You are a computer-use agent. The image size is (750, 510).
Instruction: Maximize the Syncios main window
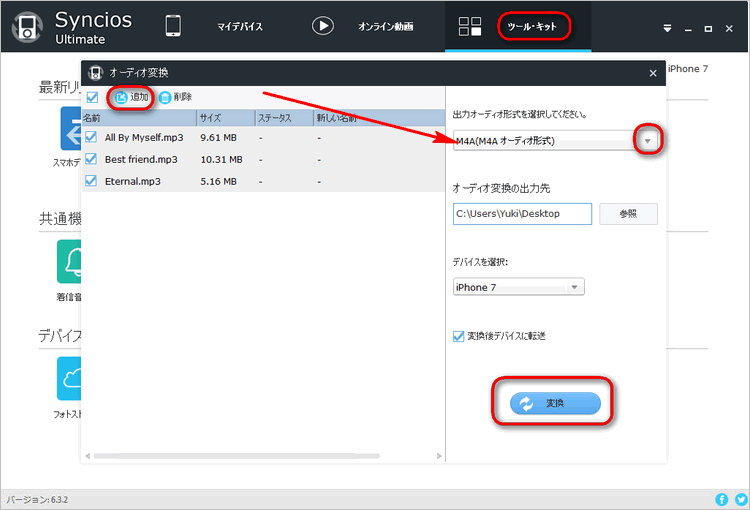coord(708,29)
